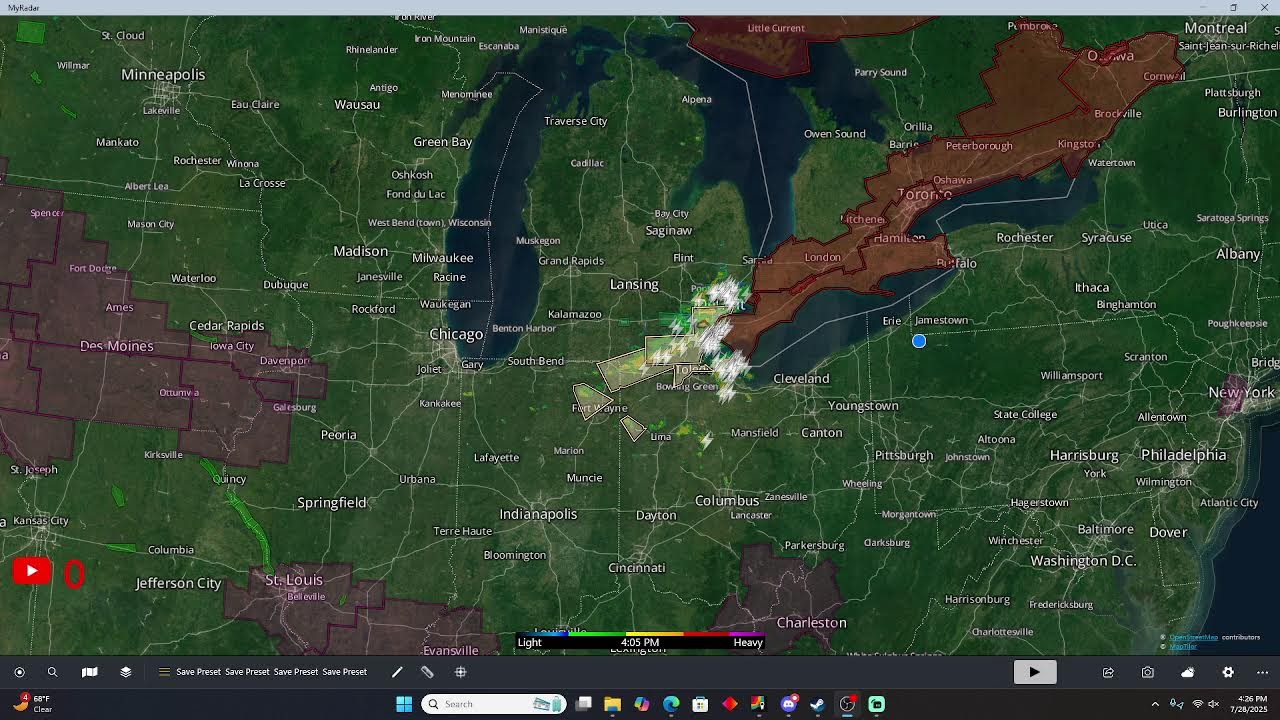The width and height of the screenshot is (1280, 720).
Task: Open Microsoft Store from the taskbar
Action: pos(700,704)
